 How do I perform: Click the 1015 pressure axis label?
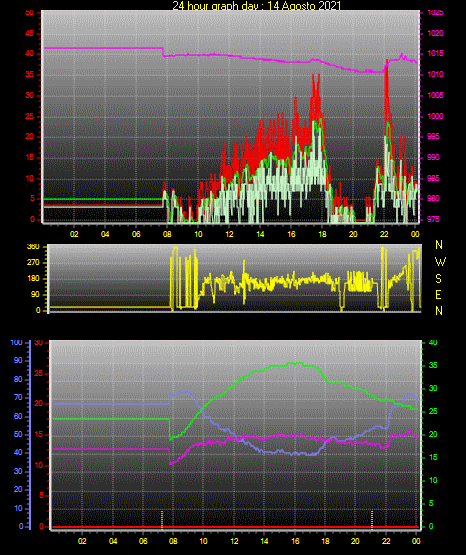point(435,54)
